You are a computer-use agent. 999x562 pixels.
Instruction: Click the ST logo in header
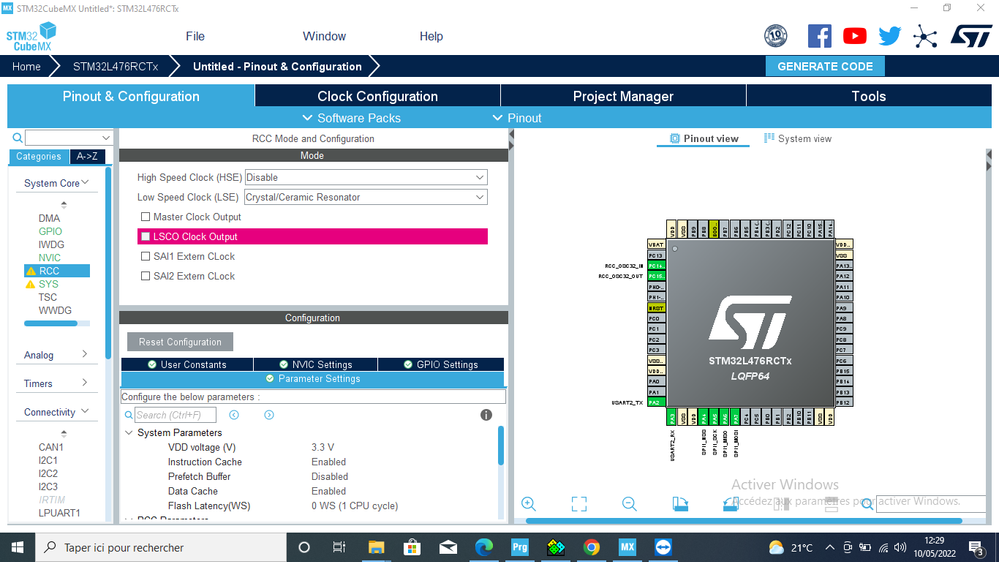tap(971, 36)
